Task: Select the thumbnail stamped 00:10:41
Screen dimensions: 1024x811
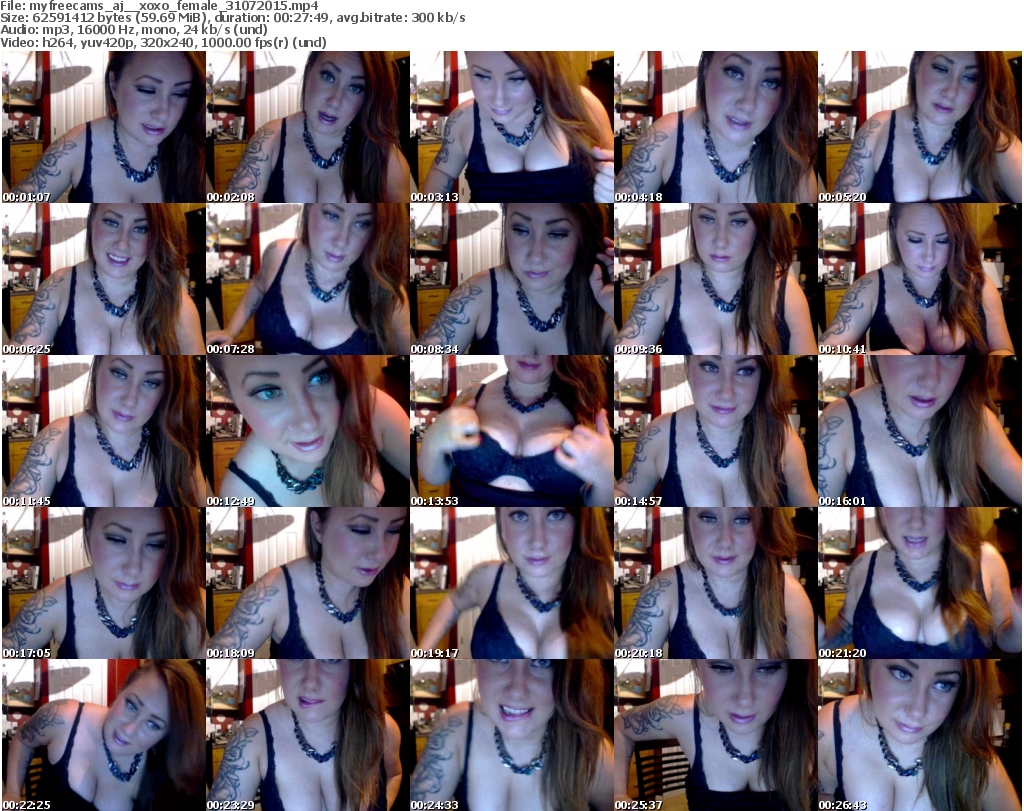Action: pyautogui.click(x=920, y=279)
